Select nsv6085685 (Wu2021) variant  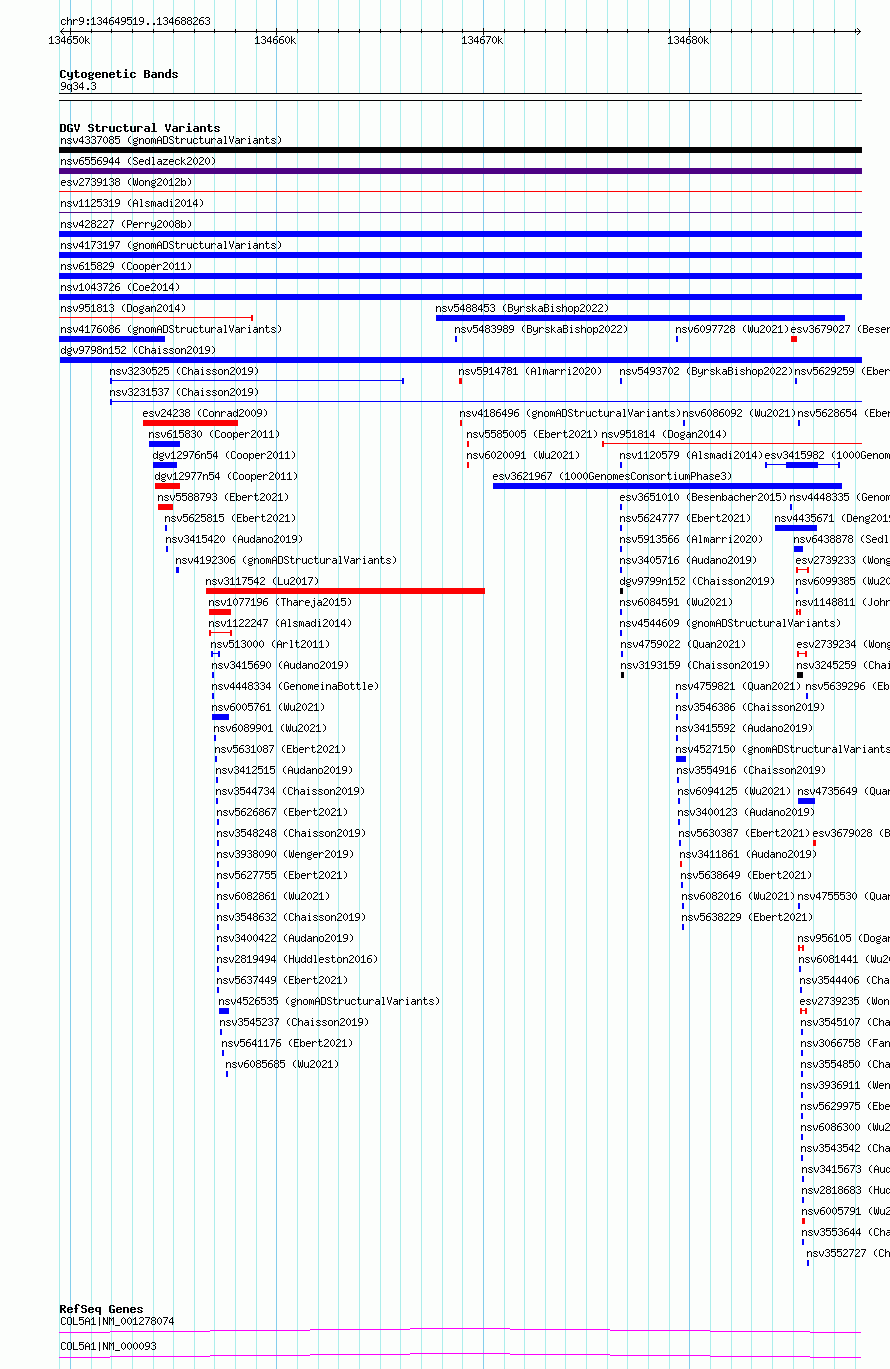[x=282, y=1064]
